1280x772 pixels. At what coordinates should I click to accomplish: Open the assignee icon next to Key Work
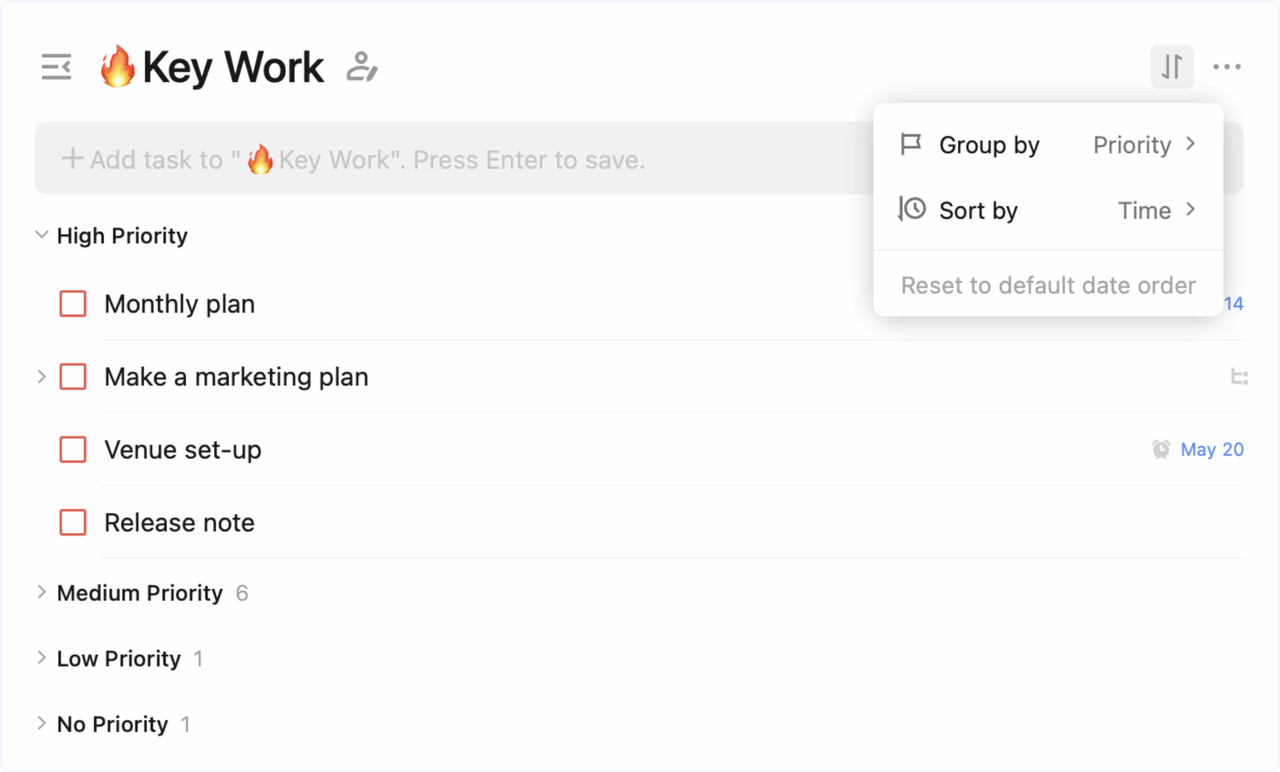coord(361,66)
